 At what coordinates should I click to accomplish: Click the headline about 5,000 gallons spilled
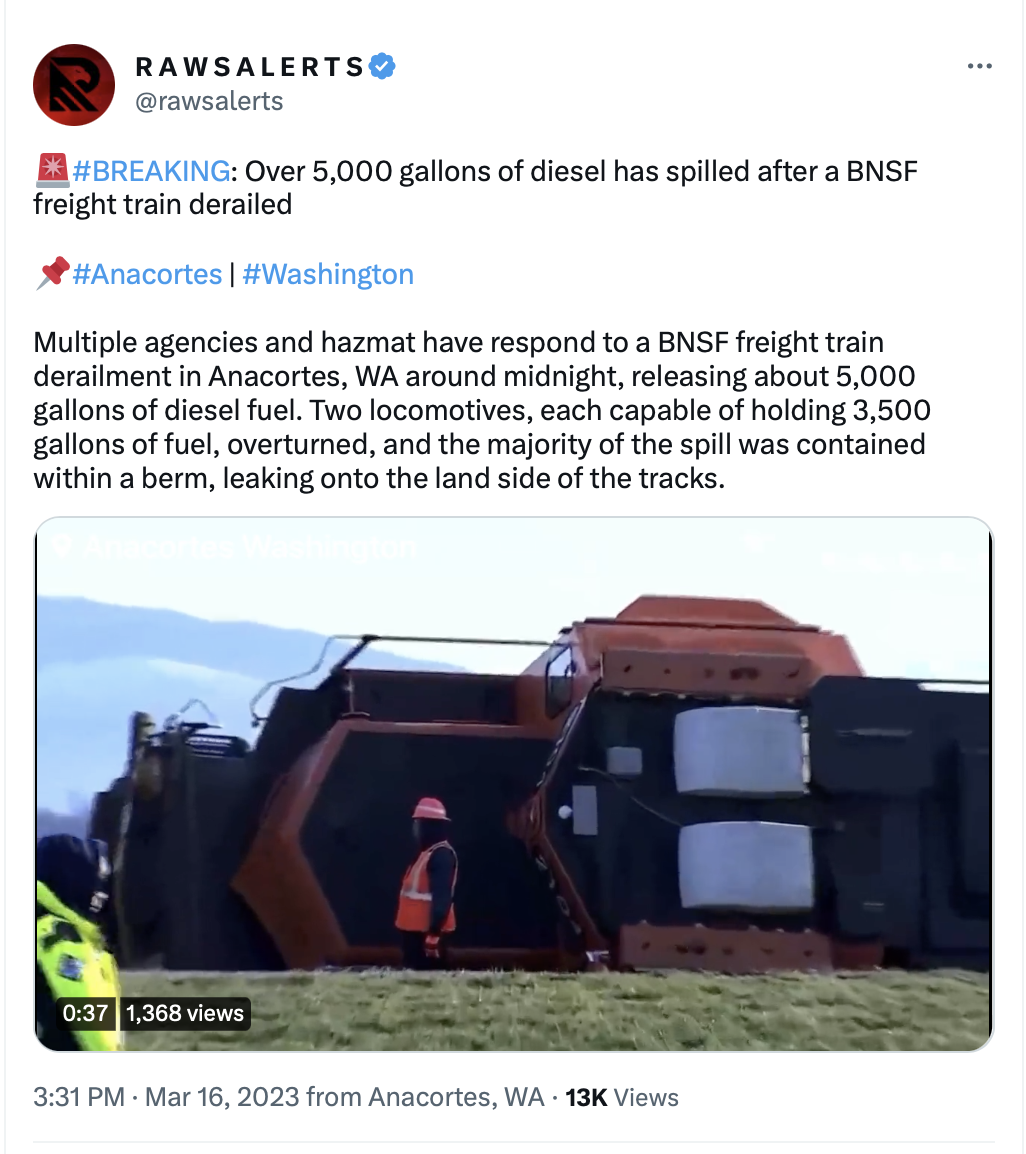[x=475, y=188]
